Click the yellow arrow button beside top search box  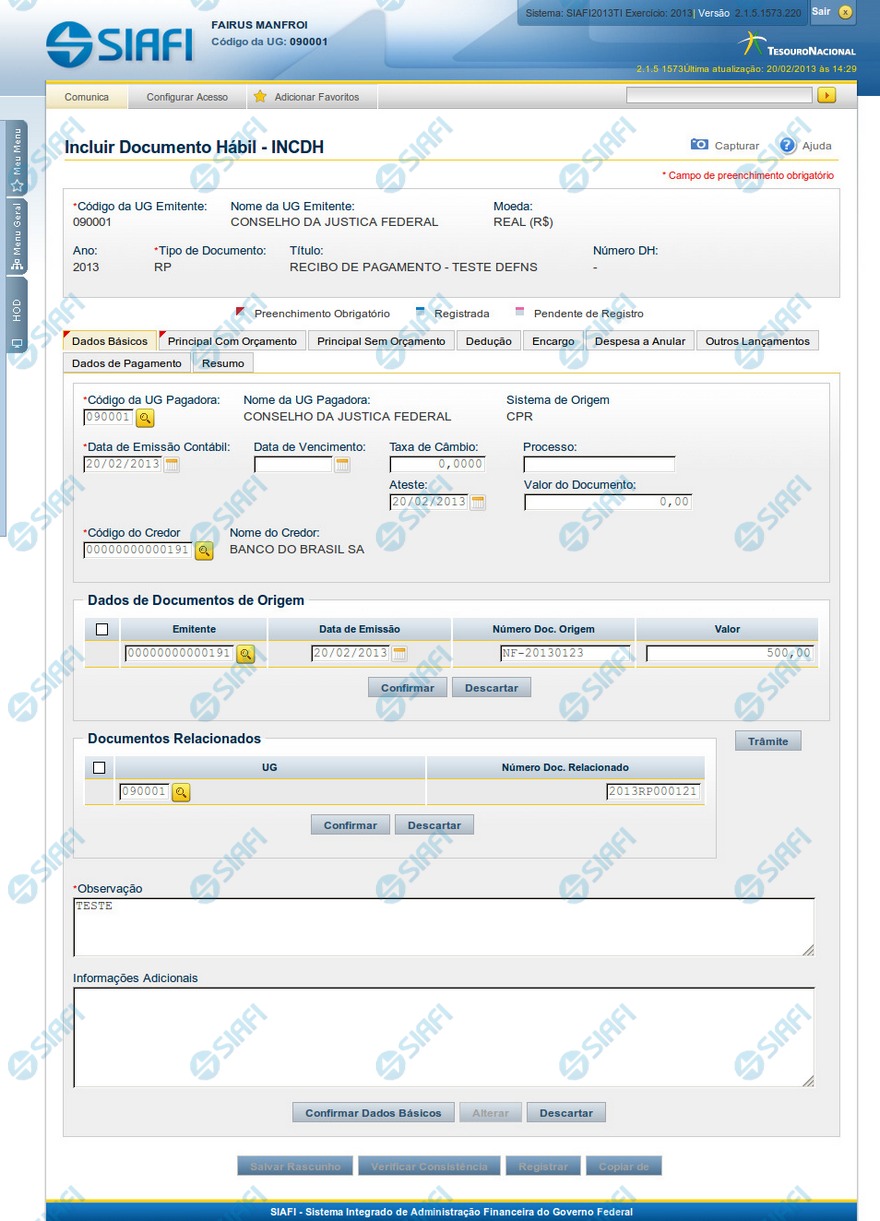[826, 96]
